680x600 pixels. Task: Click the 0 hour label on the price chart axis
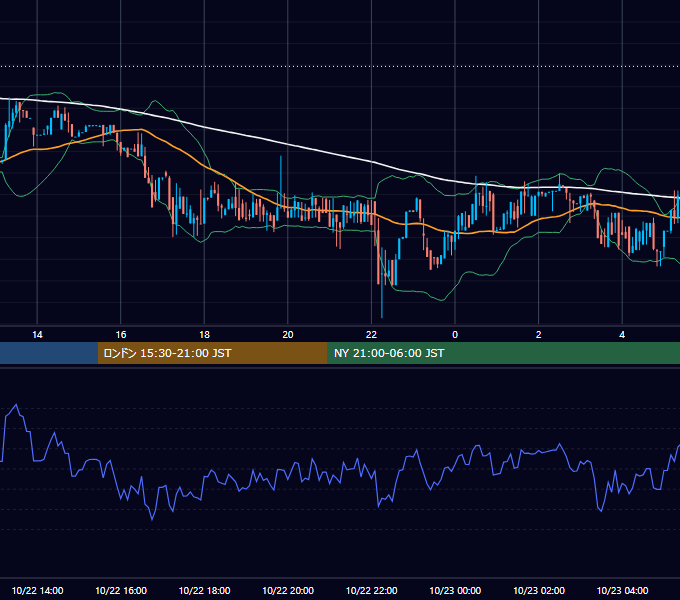455,335
